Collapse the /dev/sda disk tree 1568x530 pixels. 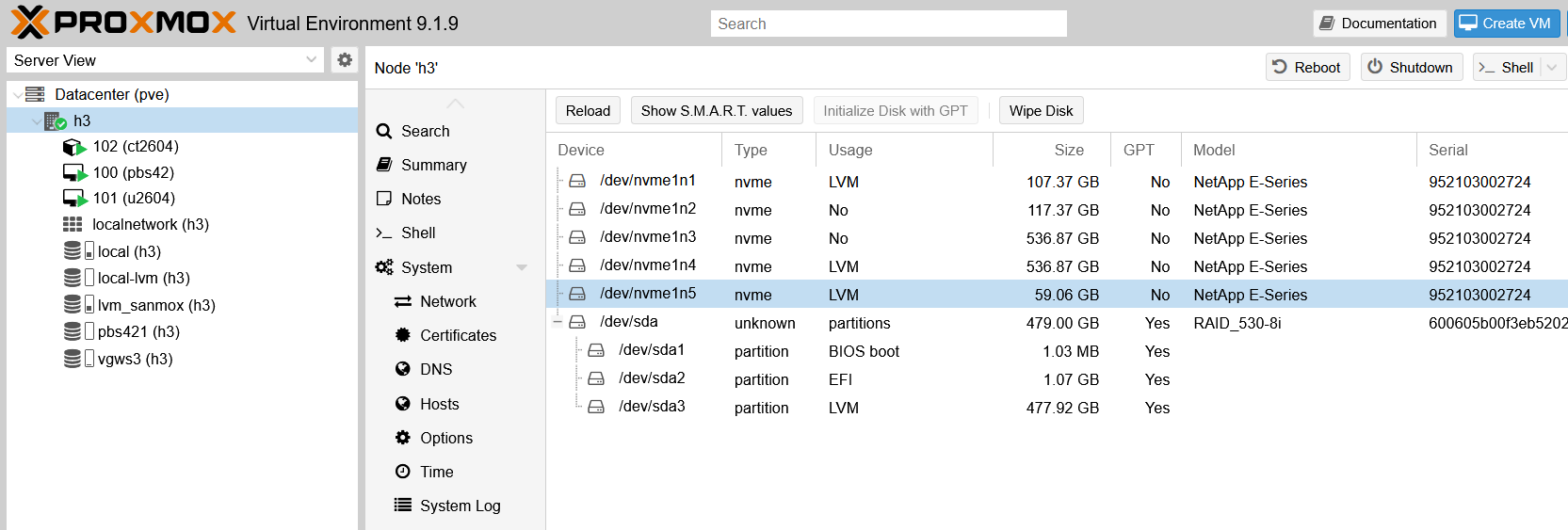point(558,322)
